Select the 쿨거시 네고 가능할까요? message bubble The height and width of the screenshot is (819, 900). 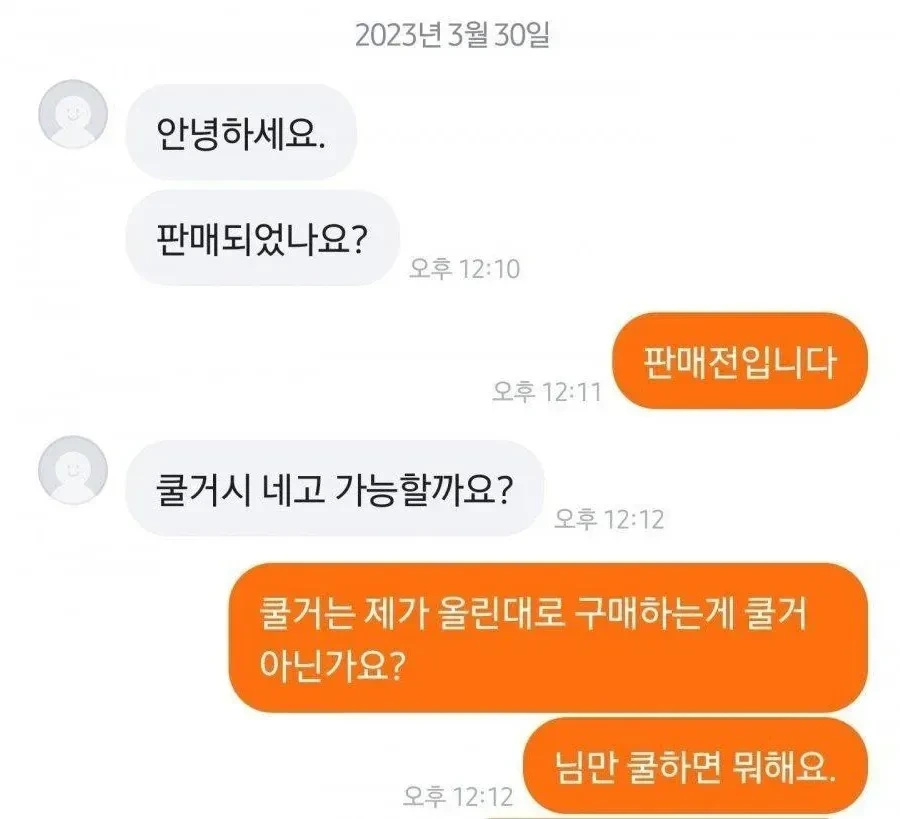pyautogui.click(x=335, y=488)
